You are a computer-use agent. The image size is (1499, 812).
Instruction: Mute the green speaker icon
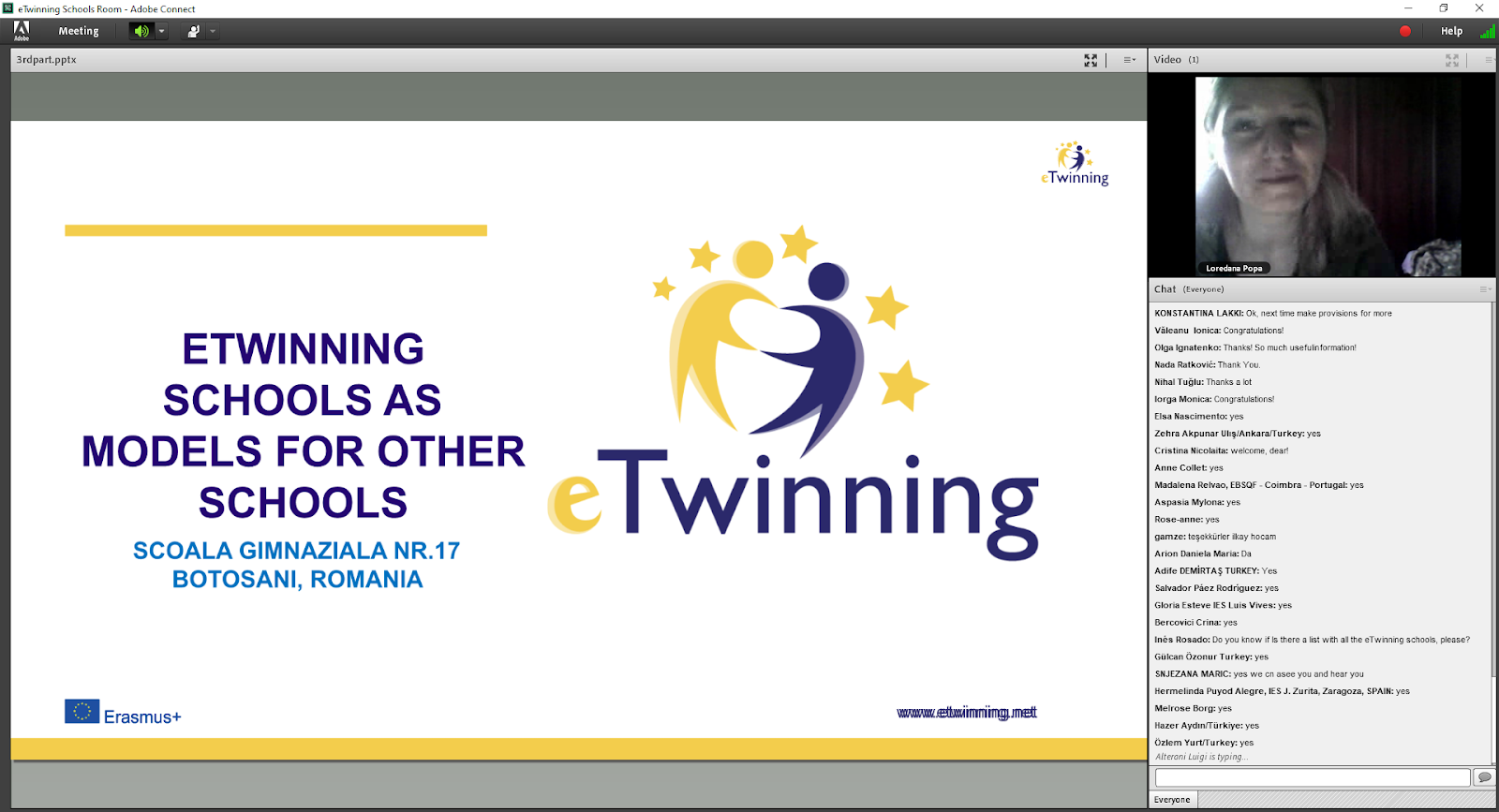(x=141, y=31)
